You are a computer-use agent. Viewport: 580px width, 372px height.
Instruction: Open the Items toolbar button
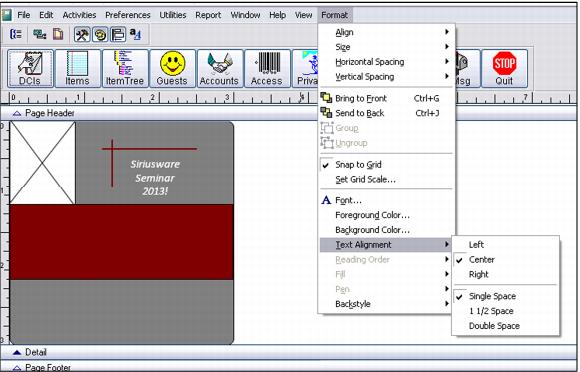[78, 69]
